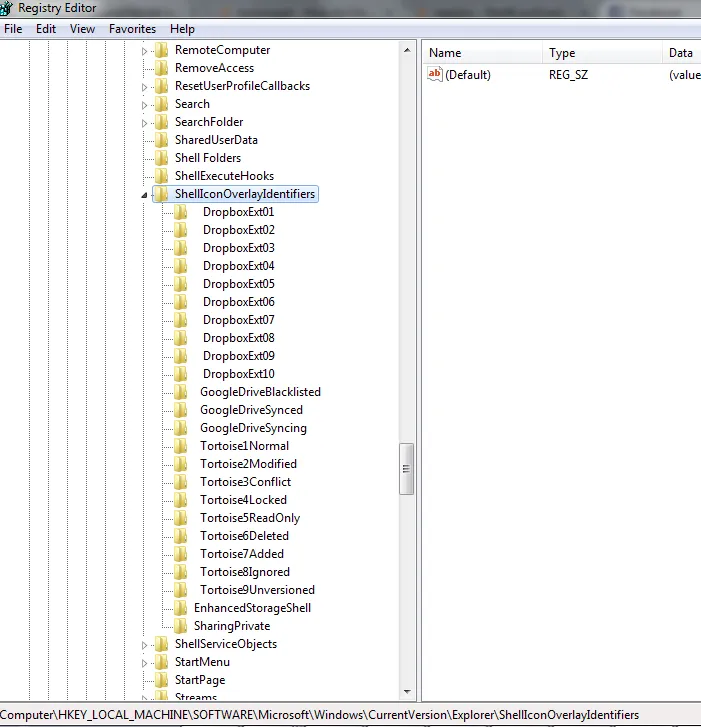Select the Tortoise7Added key

[x=242, y=554]
